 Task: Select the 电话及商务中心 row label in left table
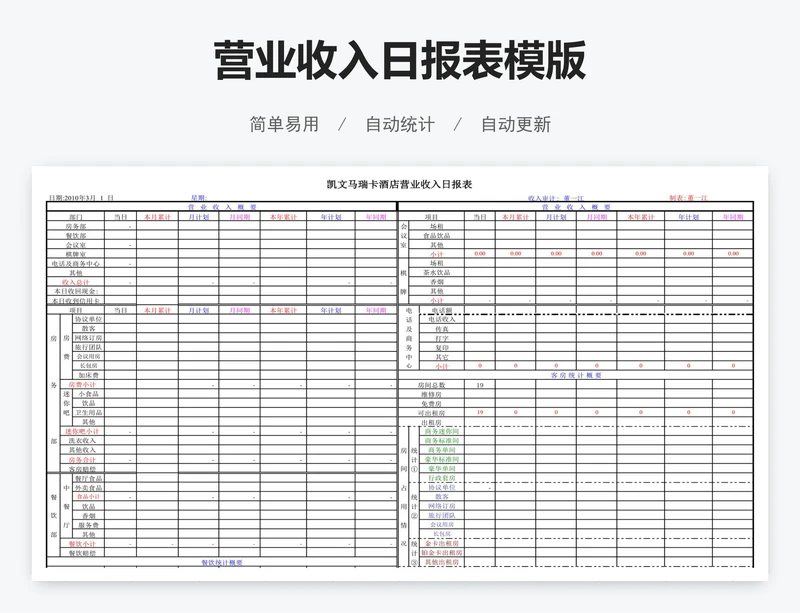76,263
